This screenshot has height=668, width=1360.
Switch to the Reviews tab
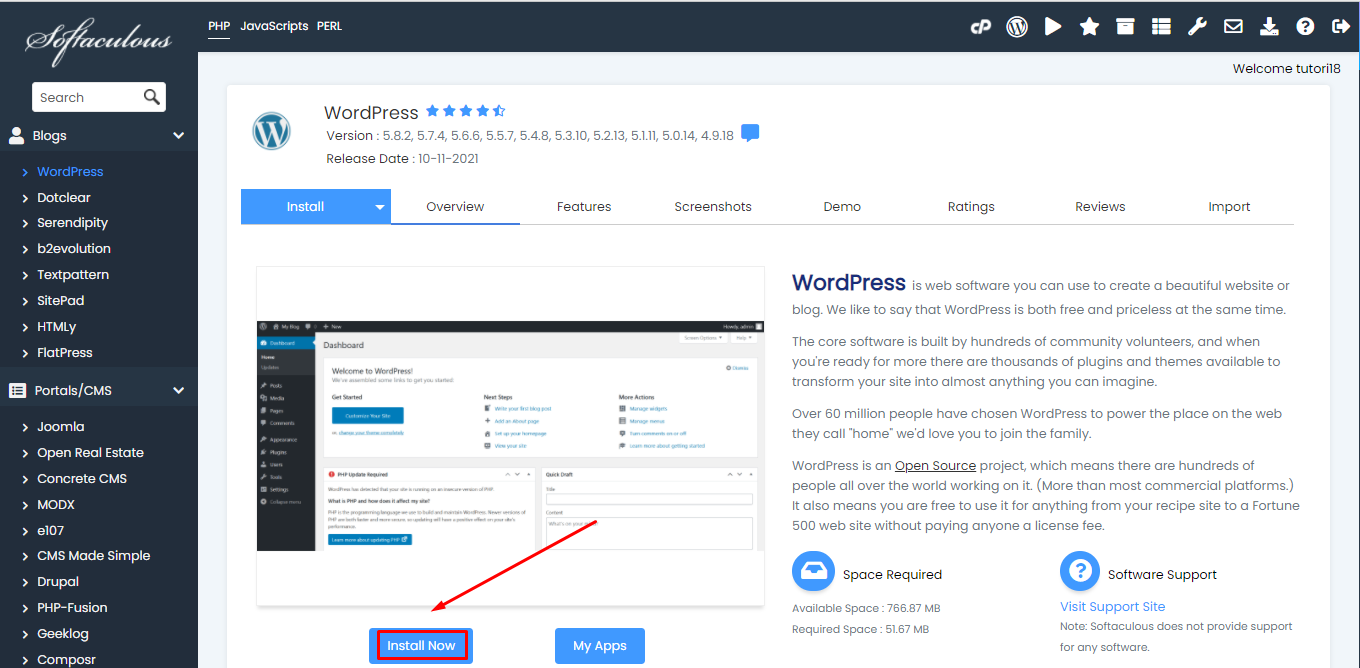click(1100, 207)
